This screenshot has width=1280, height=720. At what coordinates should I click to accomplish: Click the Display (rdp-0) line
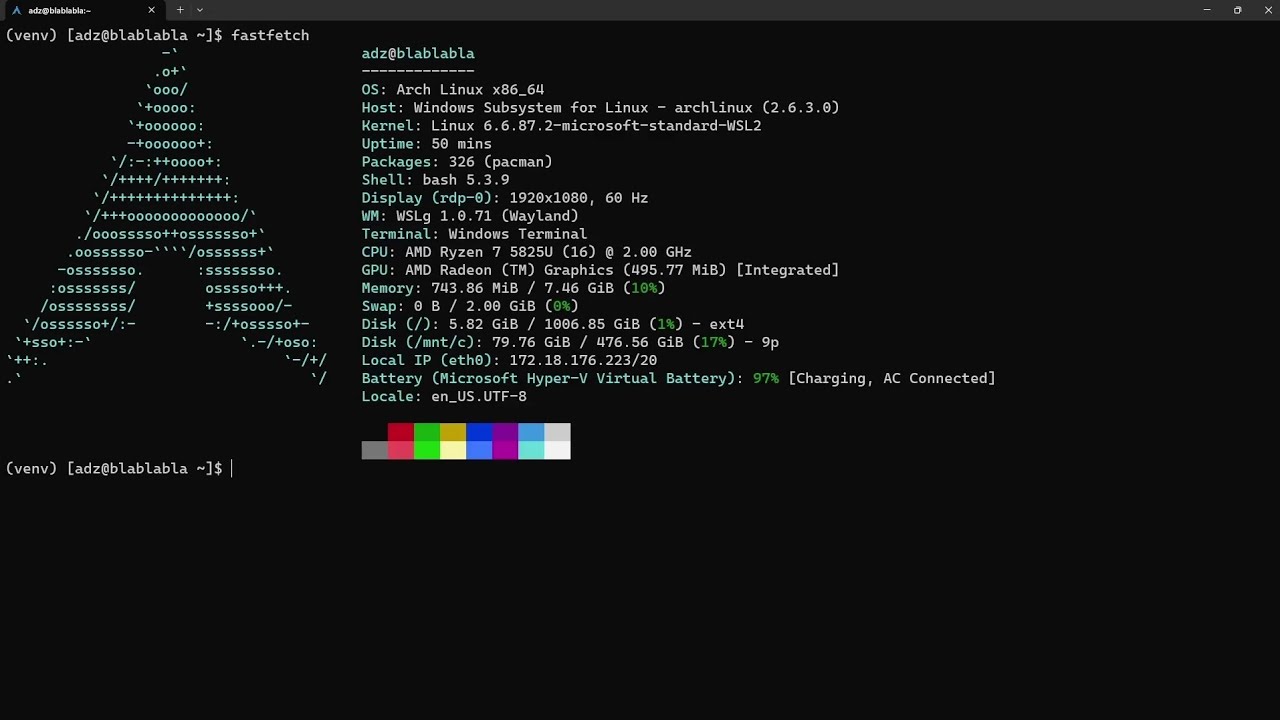(x=505, y=197)
